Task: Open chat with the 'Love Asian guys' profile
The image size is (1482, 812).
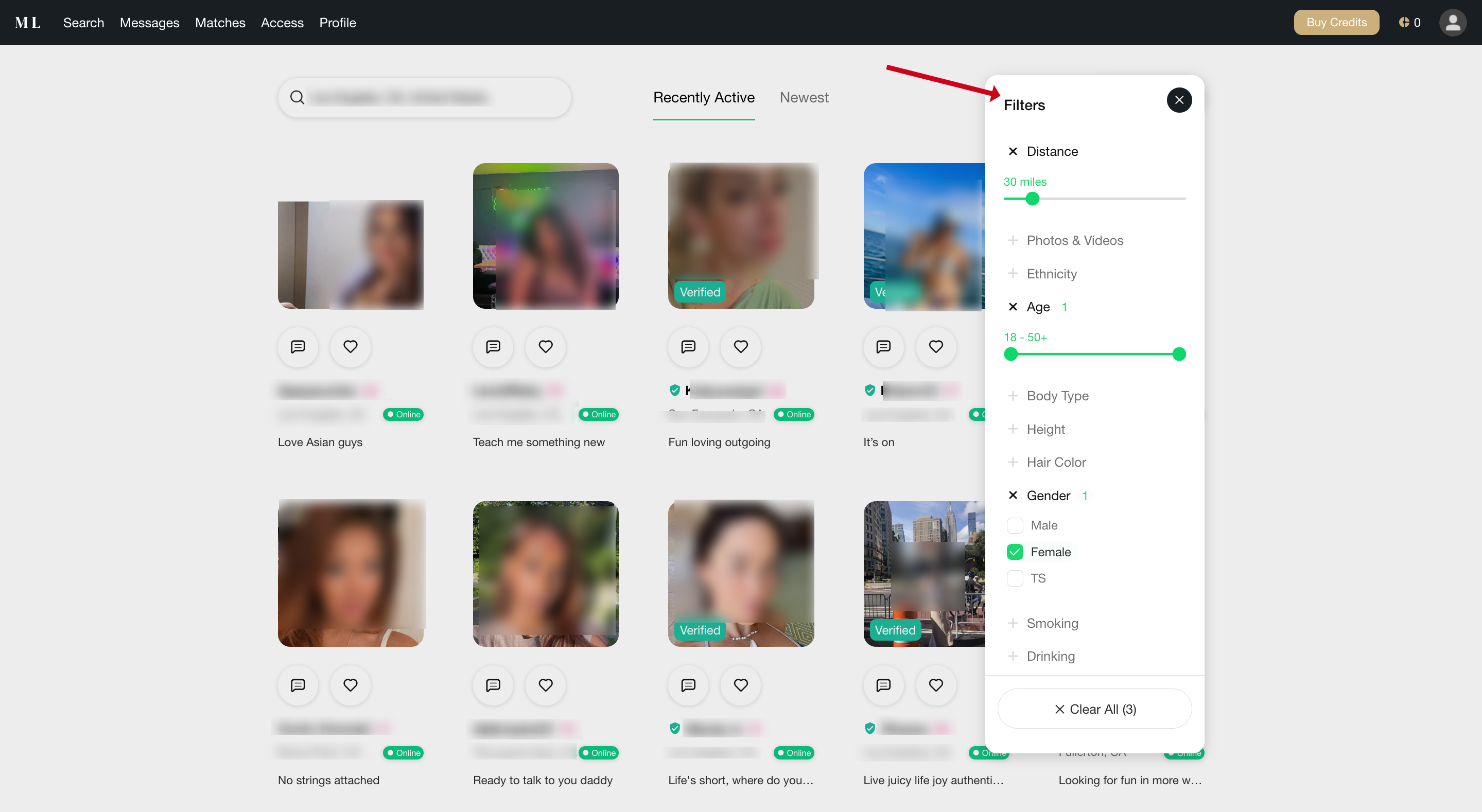Action: 298,347
